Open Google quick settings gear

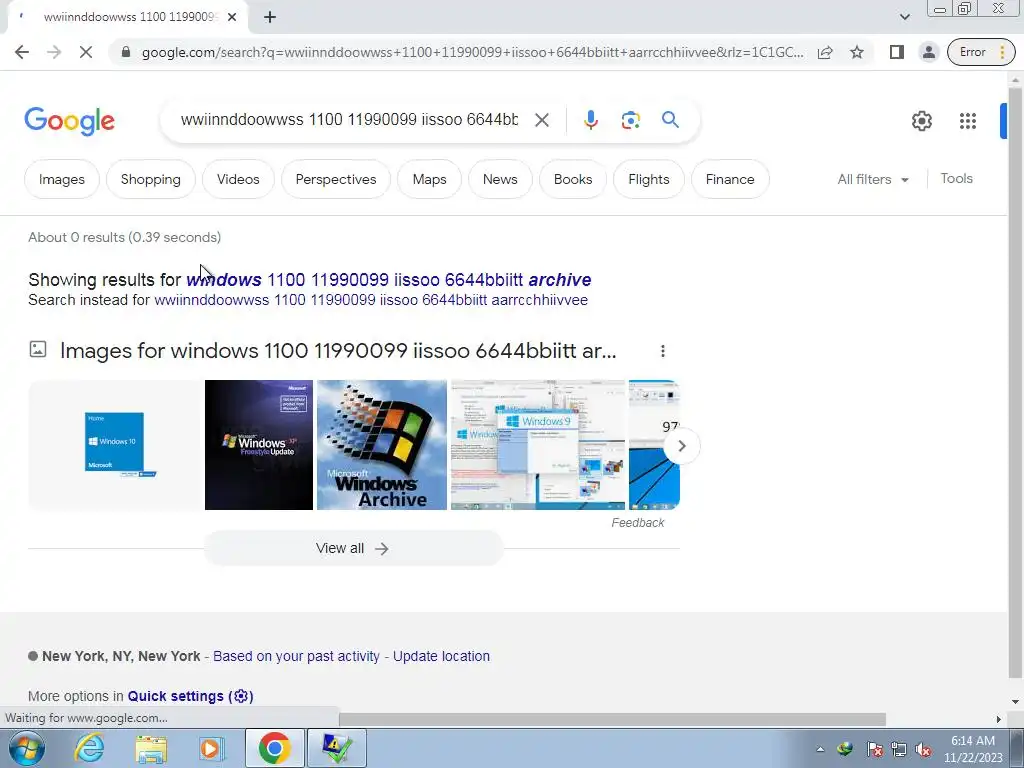[x=921, y=121]
